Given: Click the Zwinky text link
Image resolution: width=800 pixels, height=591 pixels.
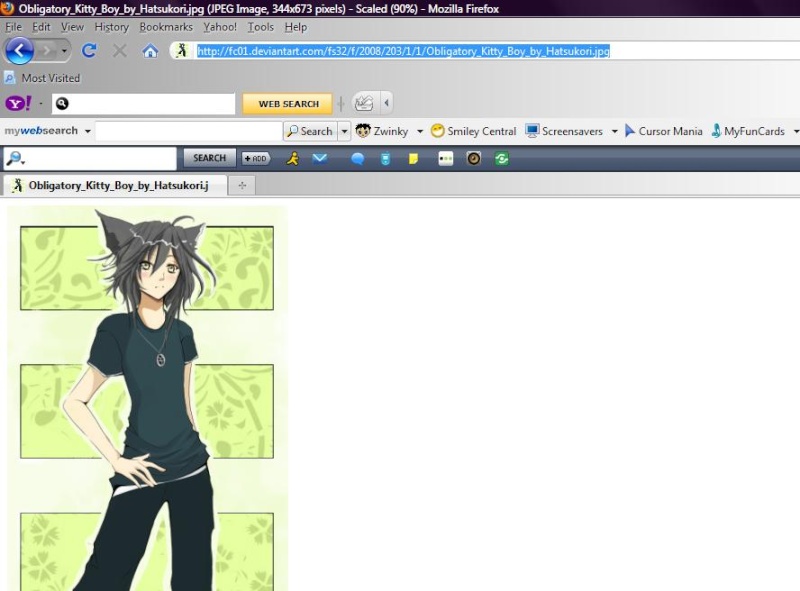Looking at the screenshot, I should coord(391,131).
